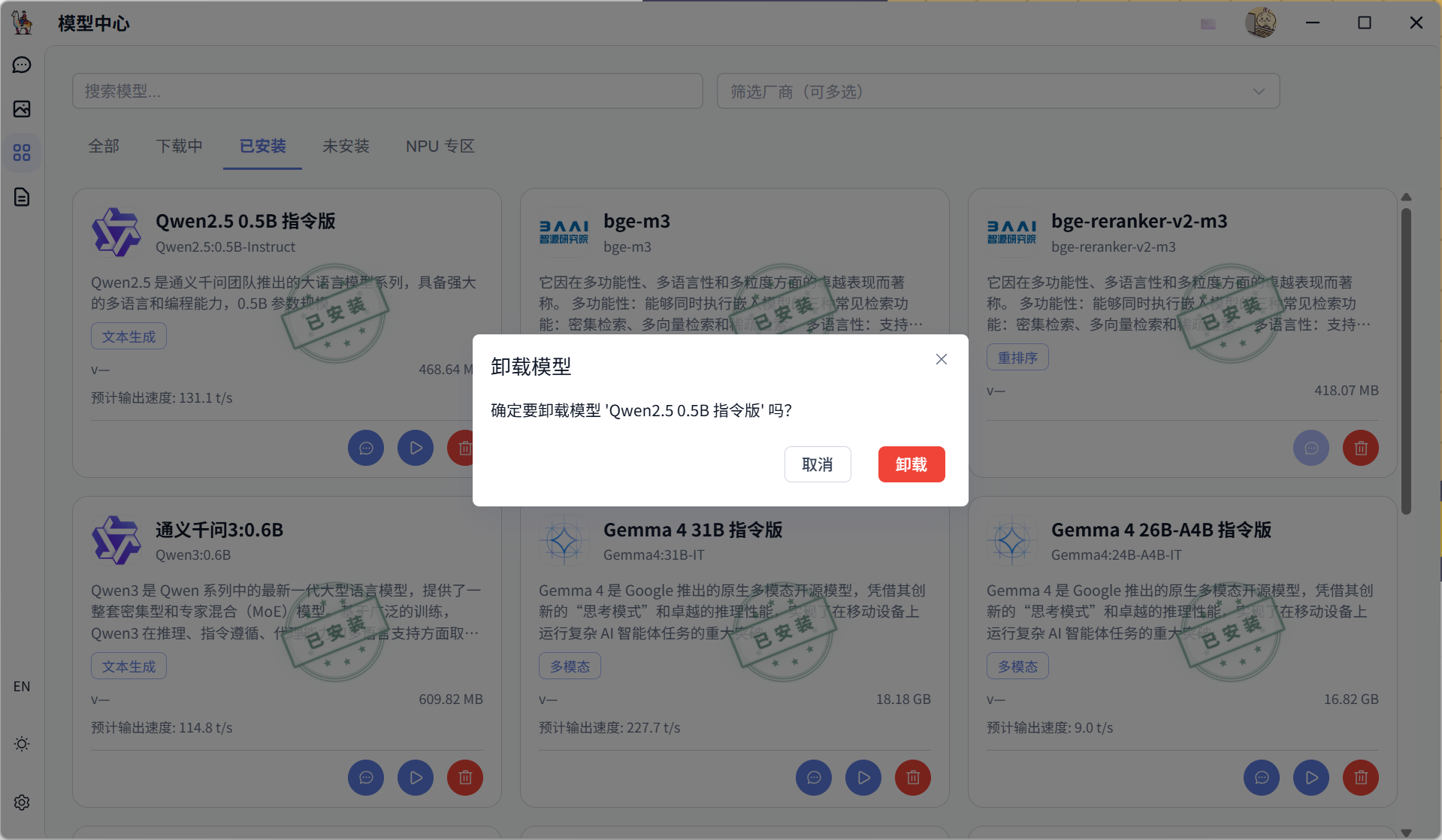Click BAAI logo on bge-reranker-v2-m3 card
Viewport: 1442px width, 840px height.
(1011, 232)
